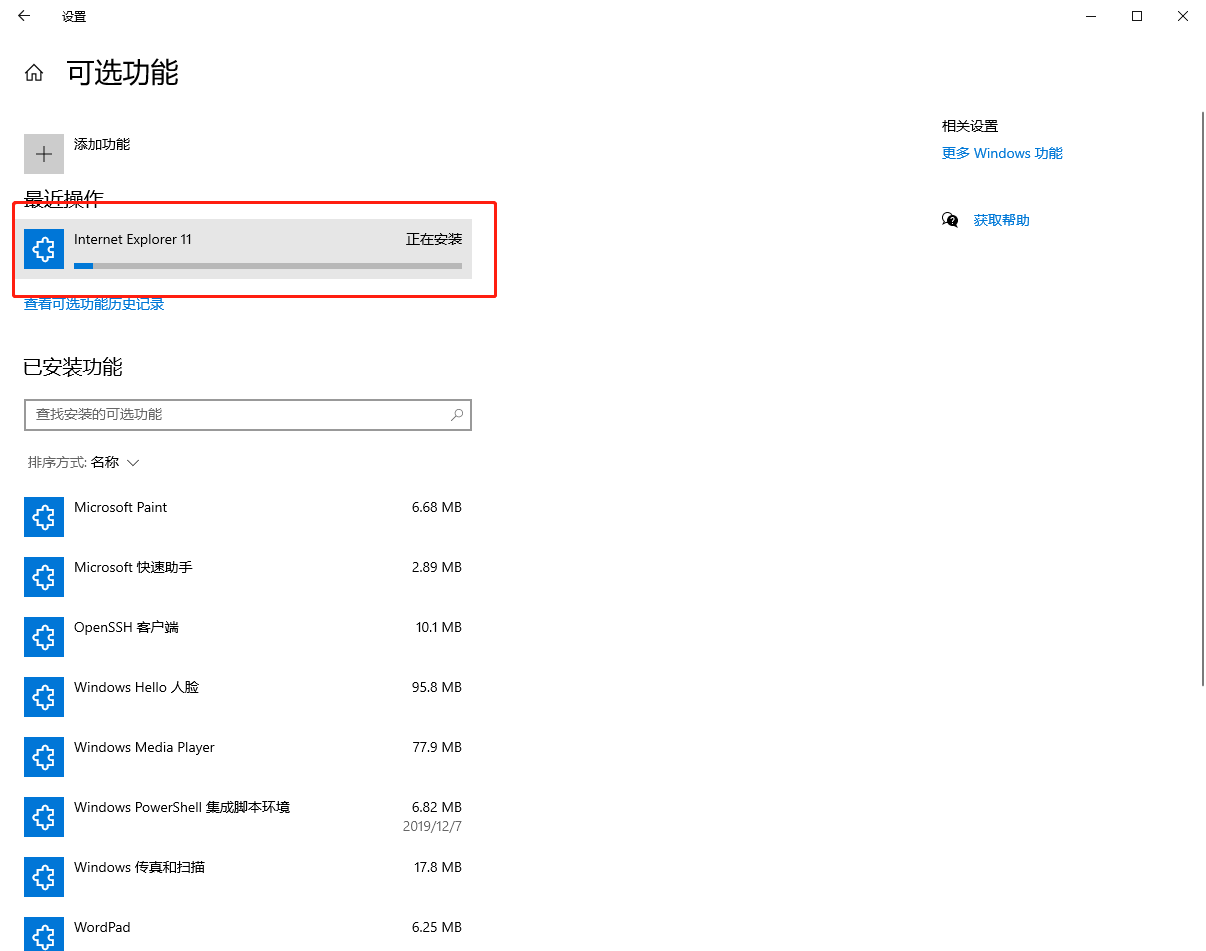This screenshot has height=951, width=1206.
Task: Click the 17.8 MB size value
Action: (x=438, y=867)
